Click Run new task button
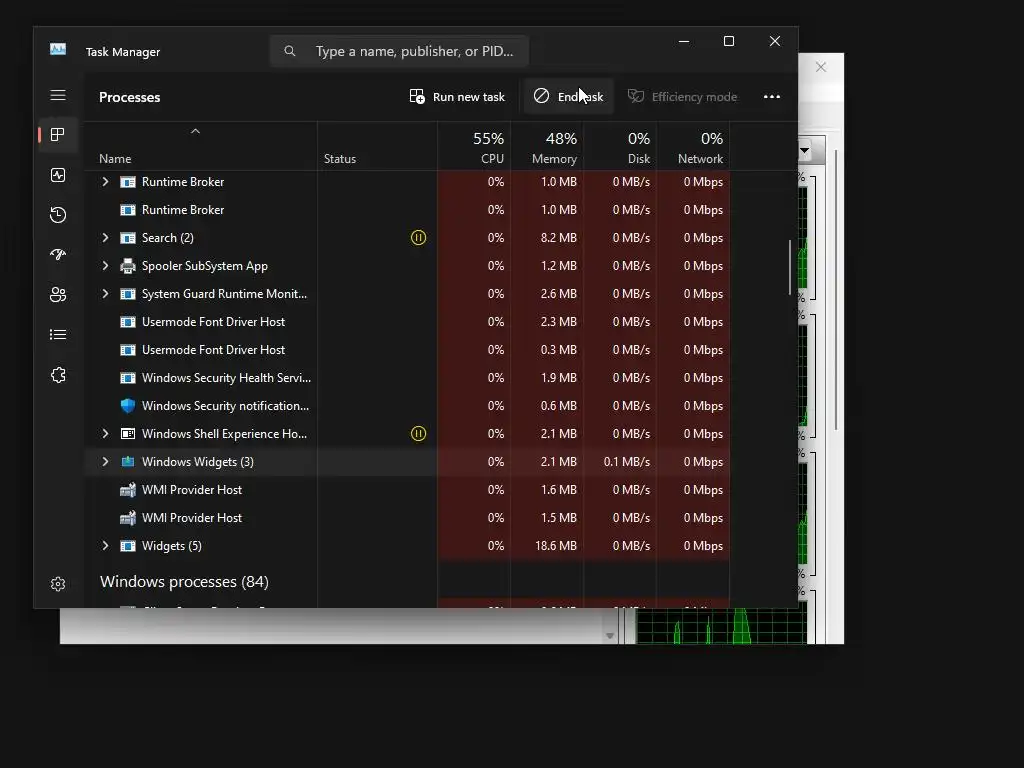 point(457,97)
